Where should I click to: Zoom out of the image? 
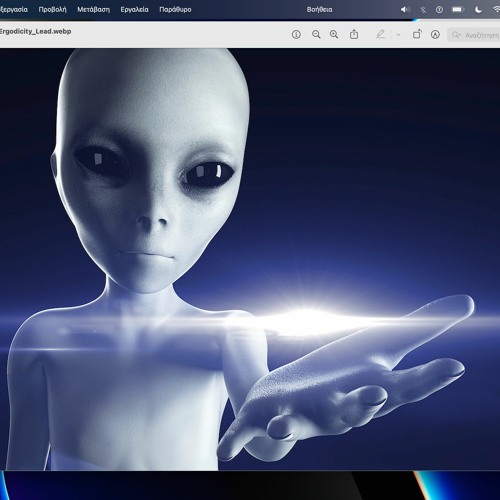point(316,34)
